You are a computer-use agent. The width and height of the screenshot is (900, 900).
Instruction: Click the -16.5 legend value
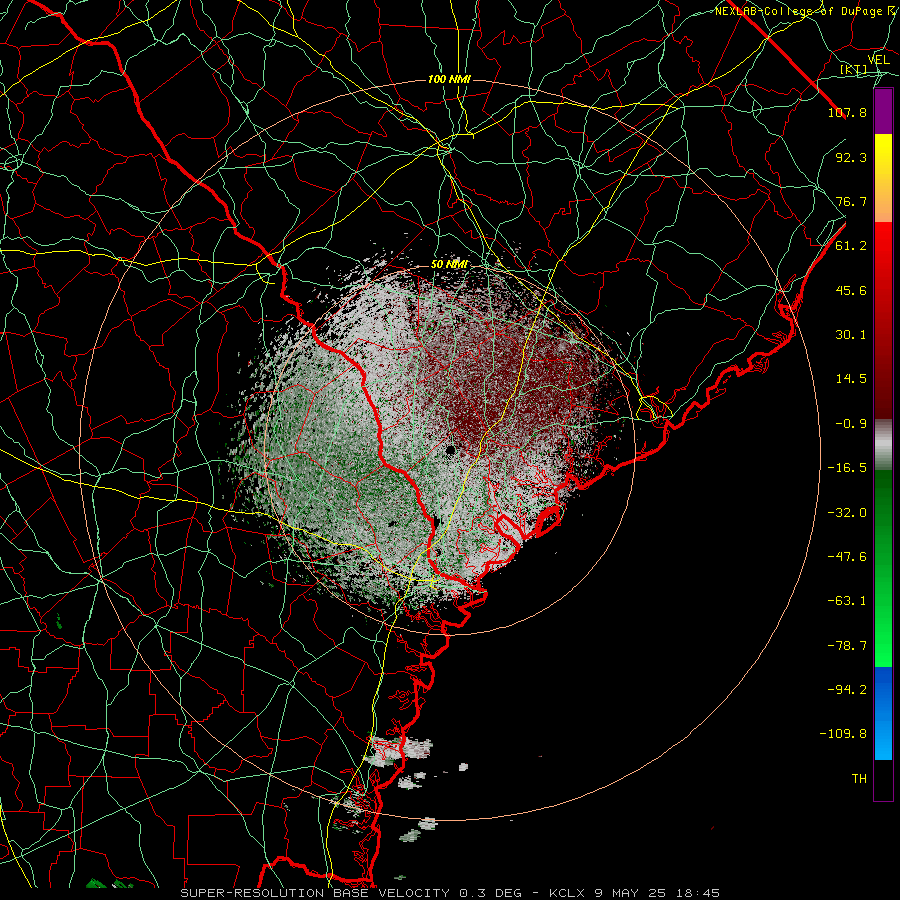[x=847, y=468]
